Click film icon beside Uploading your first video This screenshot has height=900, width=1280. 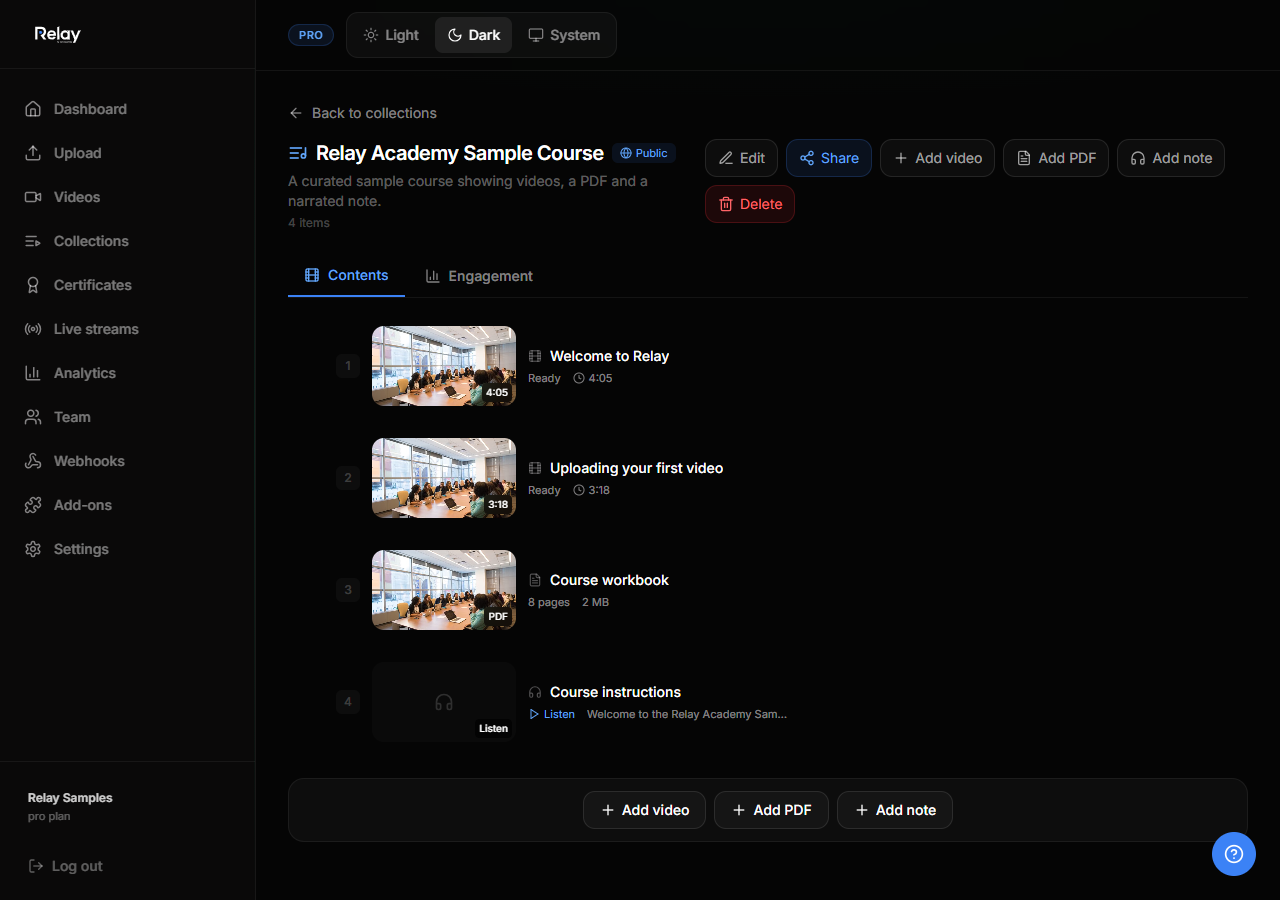pos(535,468)
